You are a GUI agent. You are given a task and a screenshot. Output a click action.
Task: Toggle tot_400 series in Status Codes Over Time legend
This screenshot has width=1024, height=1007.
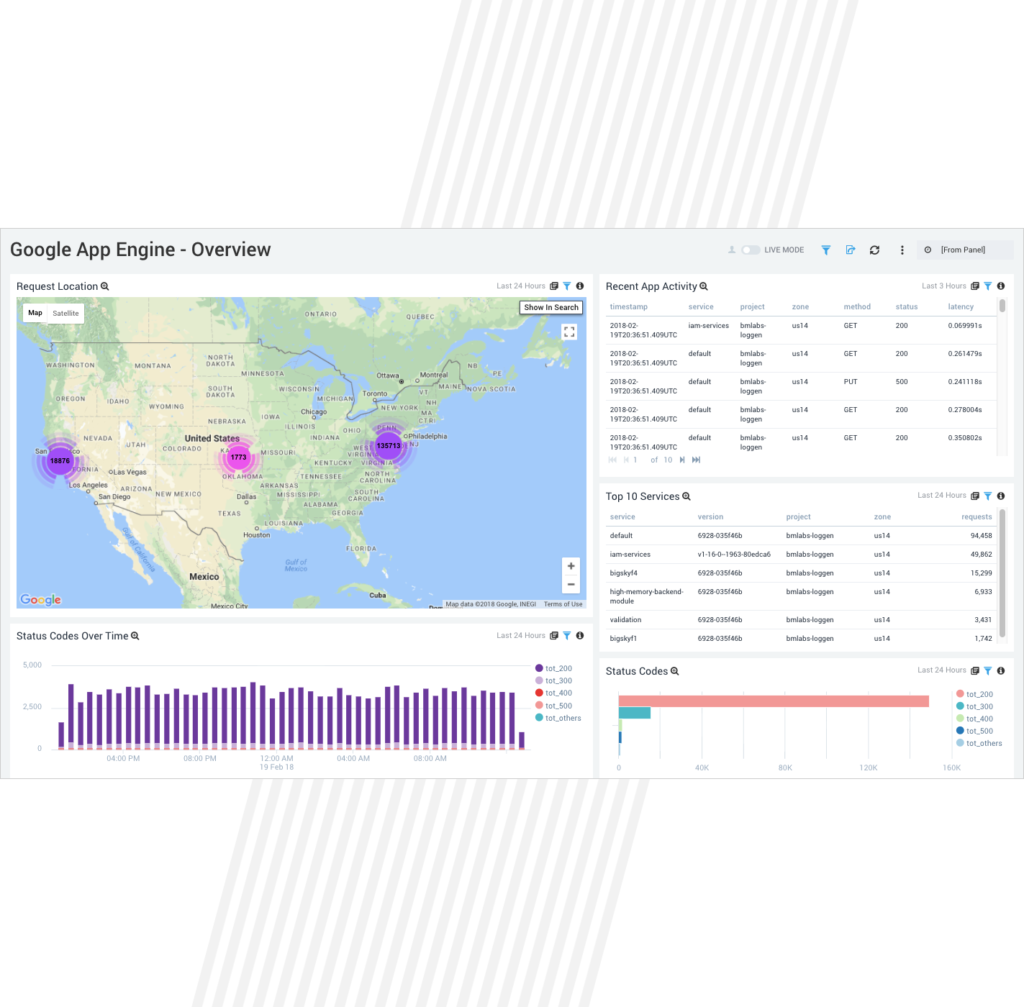click(554, 693)
